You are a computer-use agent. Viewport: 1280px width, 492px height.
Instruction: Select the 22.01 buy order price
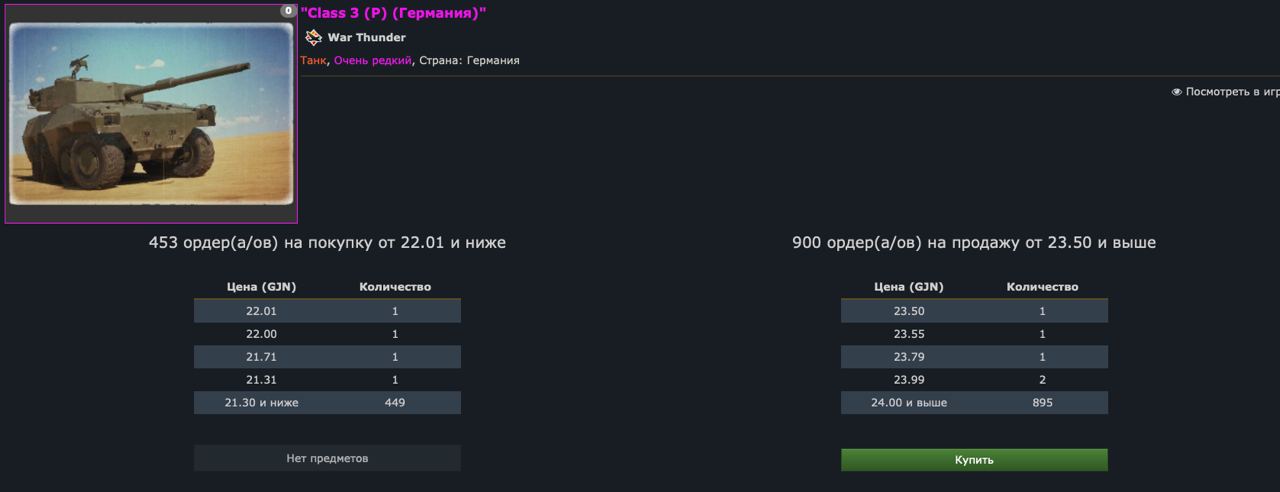pyautogui.click(x=261, y=311)
